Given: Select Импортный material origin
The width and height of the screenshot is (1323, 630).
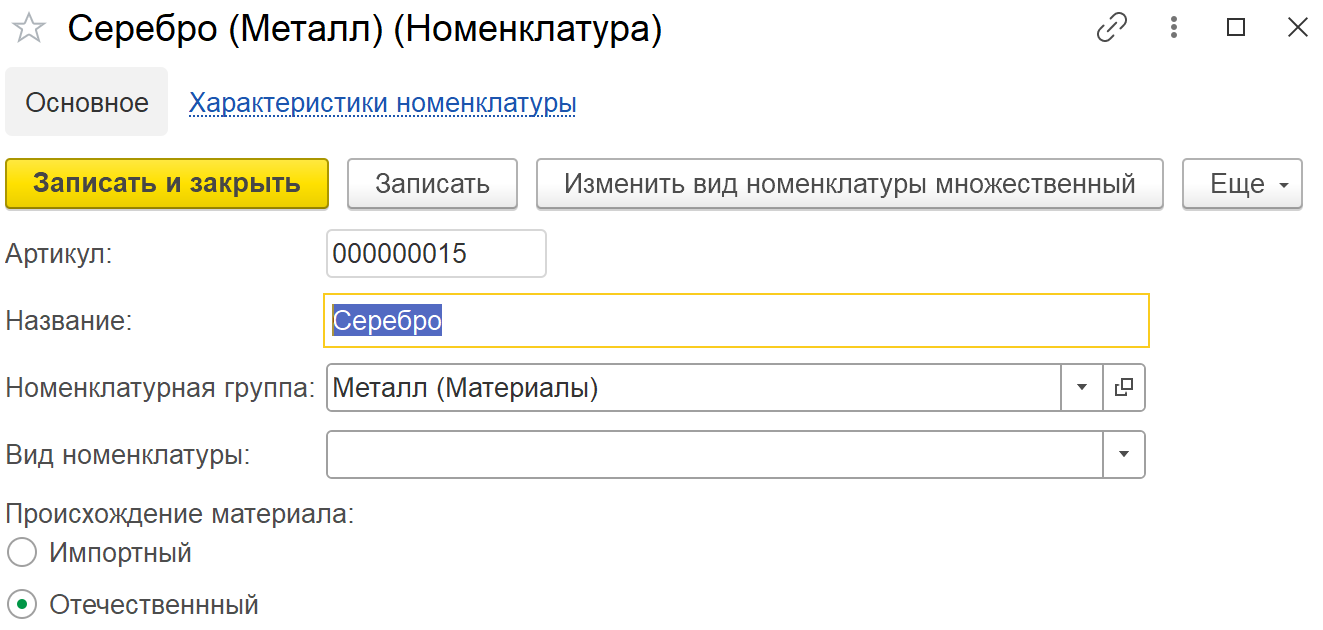Looking at the screenshot, I should point(21,552).
